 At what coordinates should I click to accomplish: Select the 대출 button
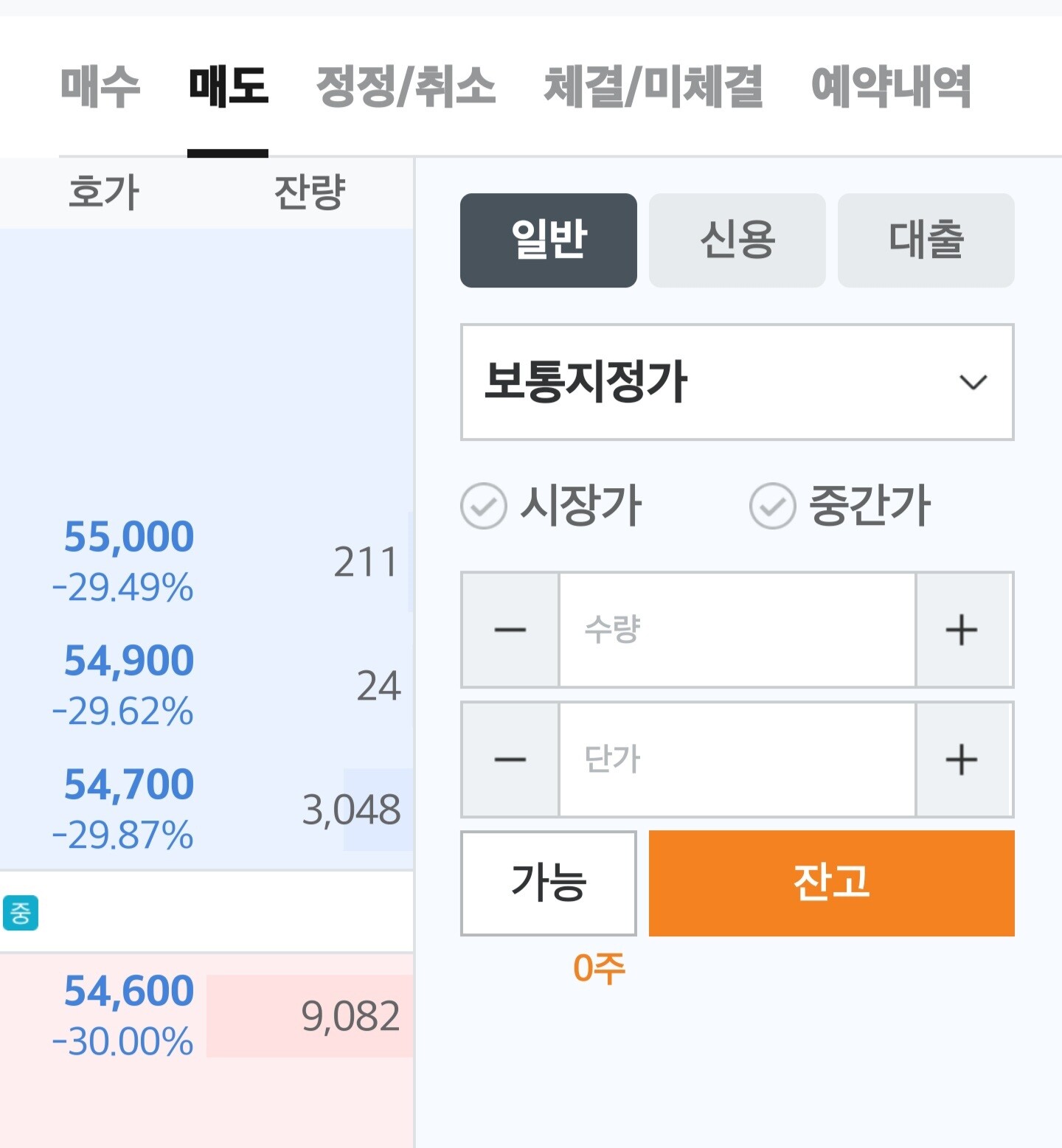926,240
